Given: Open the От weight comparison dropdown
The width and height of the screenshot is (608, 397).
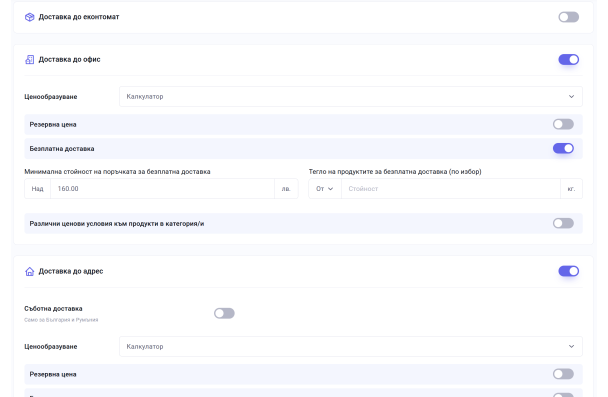Looking at the screenshot, I should pyautogui.click(x=325, y=189).
